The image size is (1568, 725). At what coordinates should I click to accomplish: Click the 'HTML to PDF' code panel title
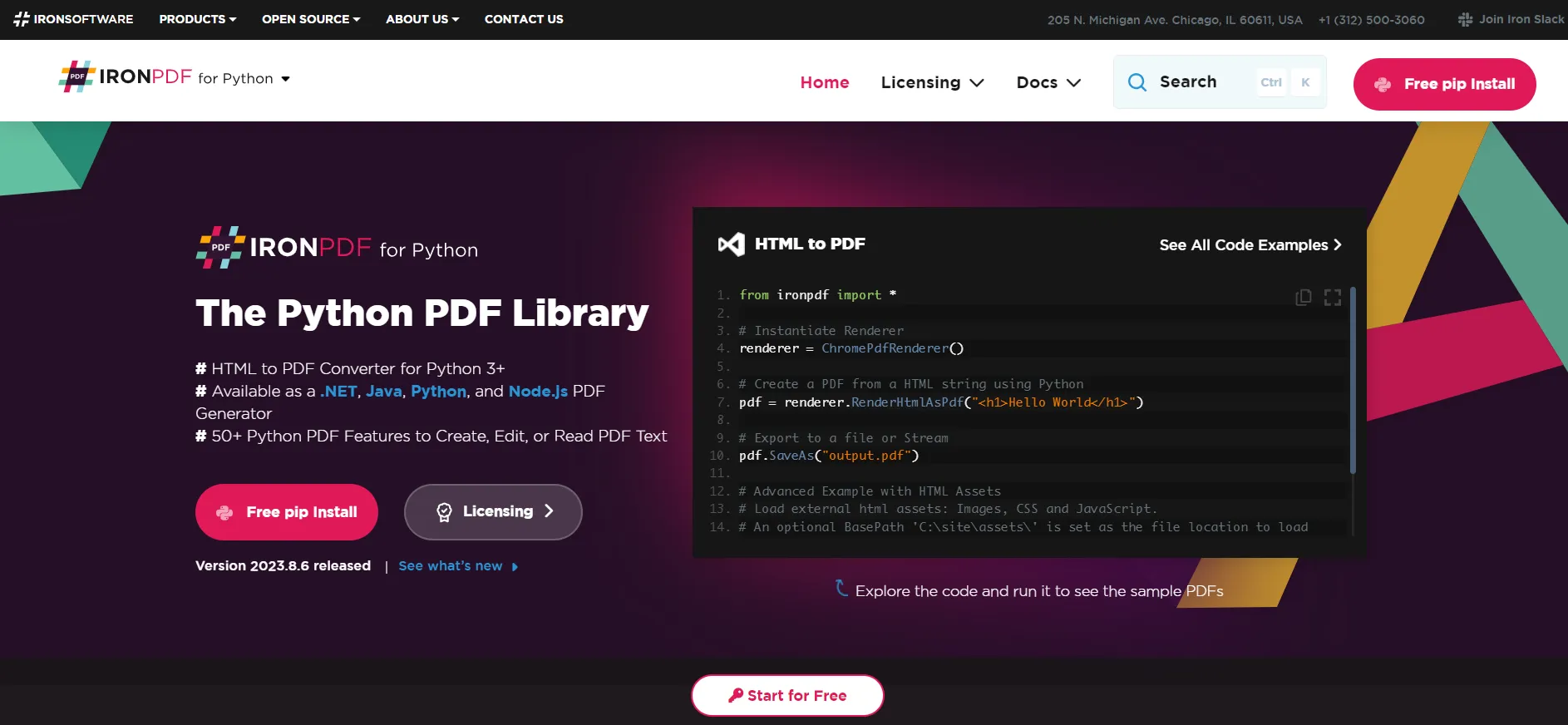pyautogui.click(x=810, y=244)
